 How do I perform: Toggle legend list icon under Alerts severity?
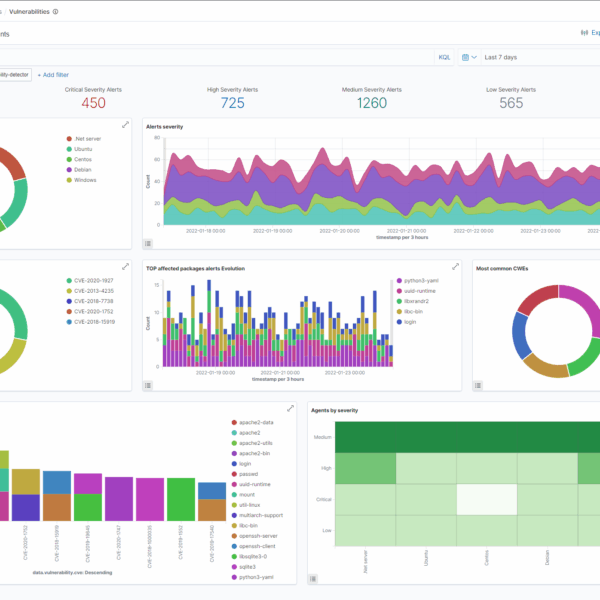[148, 243]
